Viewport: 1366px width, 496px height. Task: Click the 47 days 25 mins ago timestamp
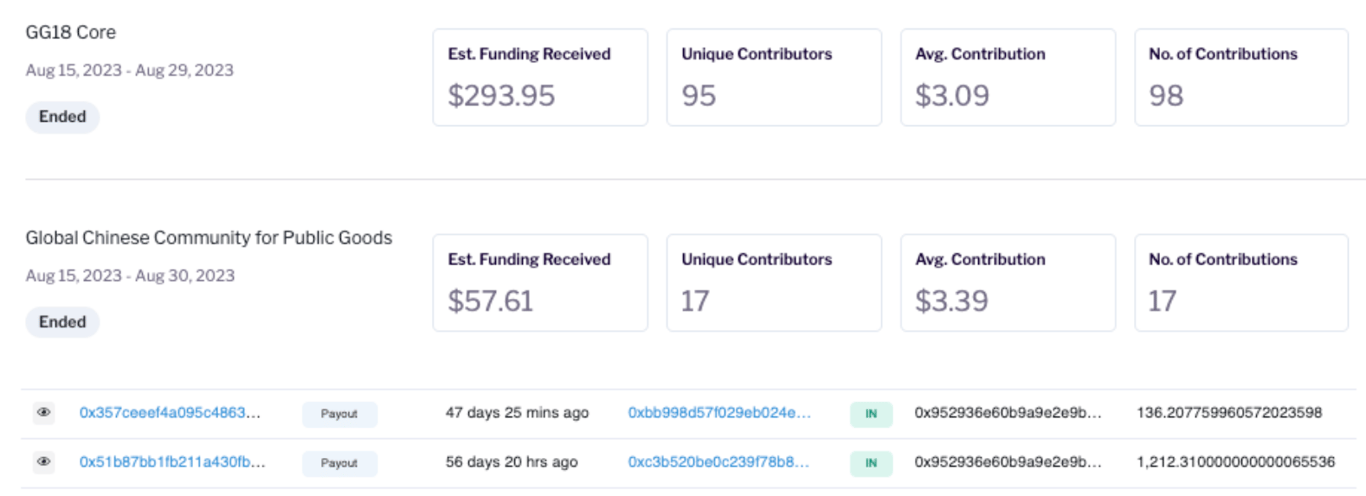(517, 413)
